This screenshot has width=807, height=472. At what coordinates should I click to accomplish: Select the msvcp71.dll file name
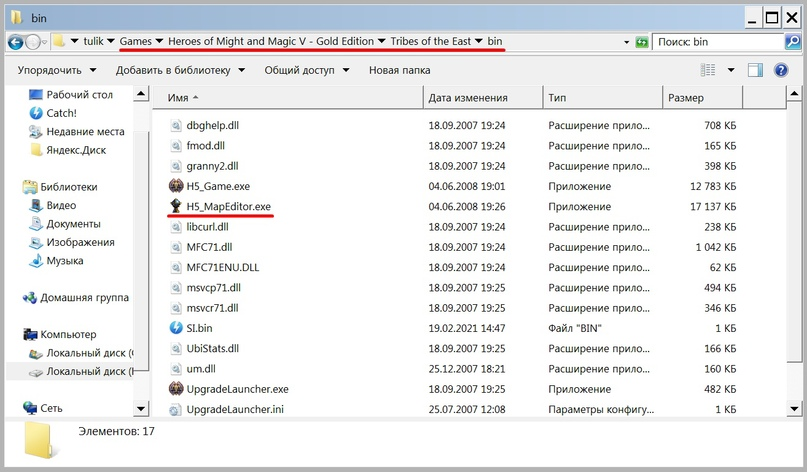click(214, 288)
